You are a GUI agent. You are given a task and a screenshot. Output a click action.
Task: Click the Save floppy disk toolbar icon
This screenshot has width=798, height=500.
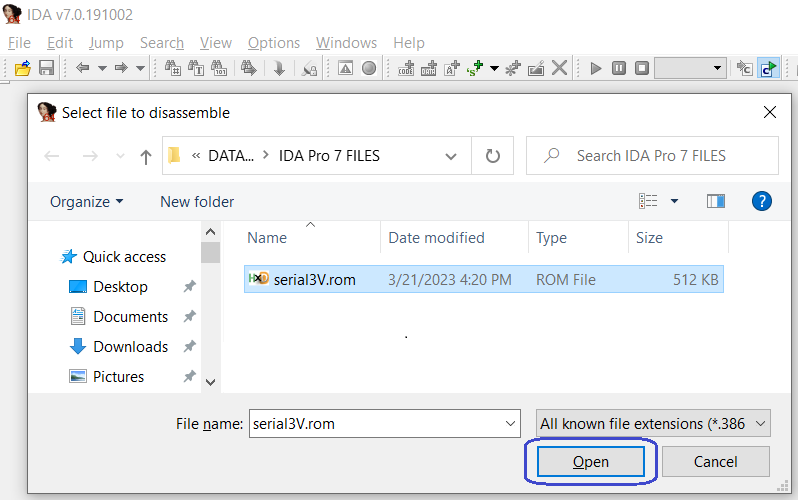coord(46,68)
